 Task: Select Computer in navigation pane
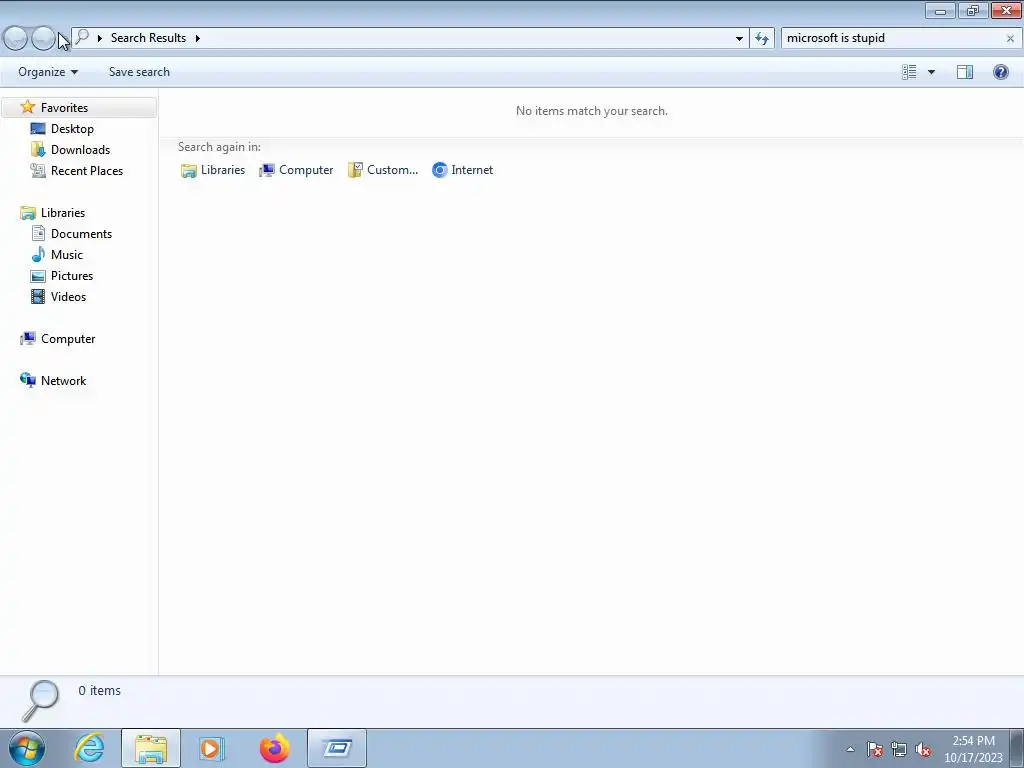(x=68, y=338)
